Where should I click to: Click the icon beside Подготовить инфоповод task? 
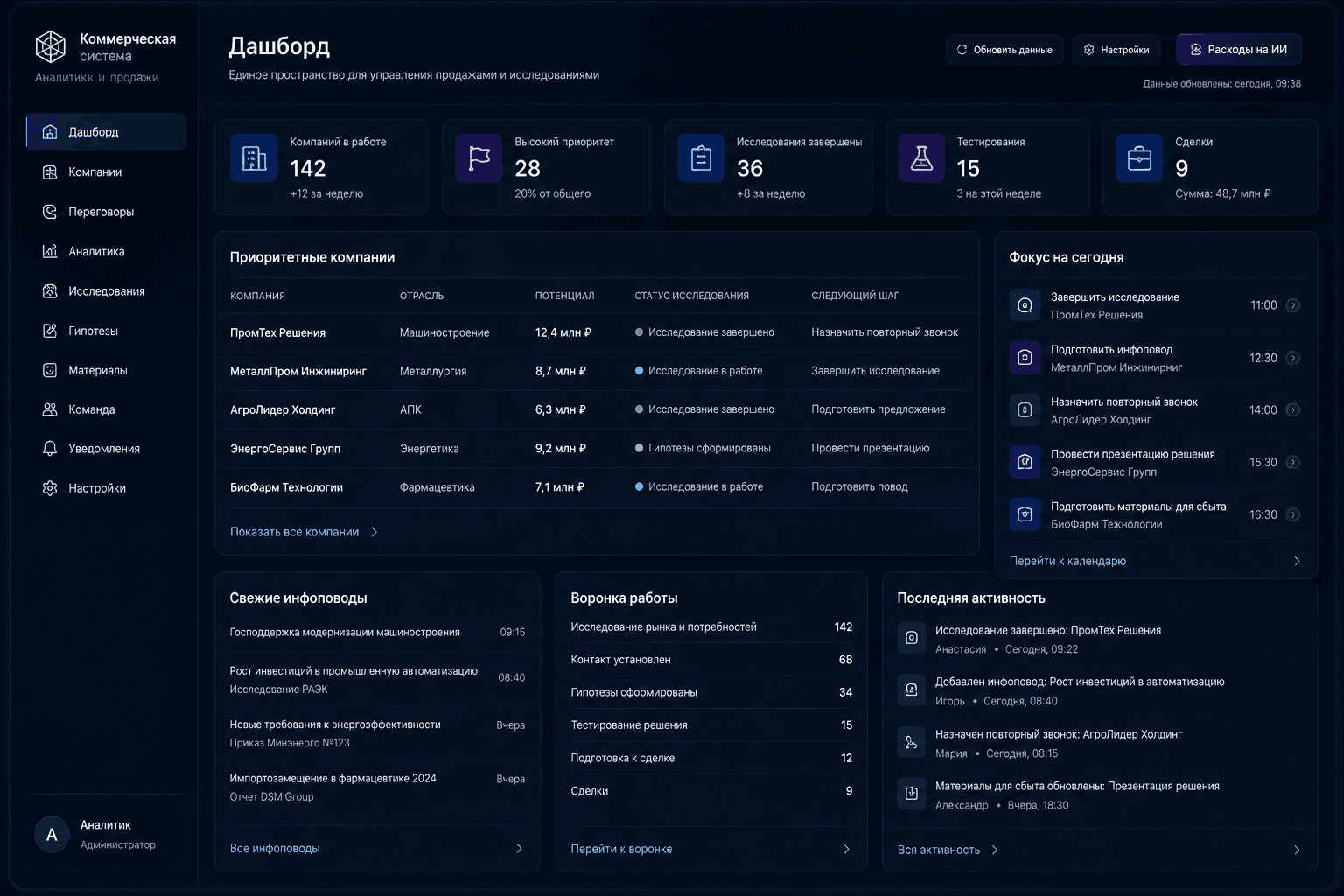[1025, 358]
